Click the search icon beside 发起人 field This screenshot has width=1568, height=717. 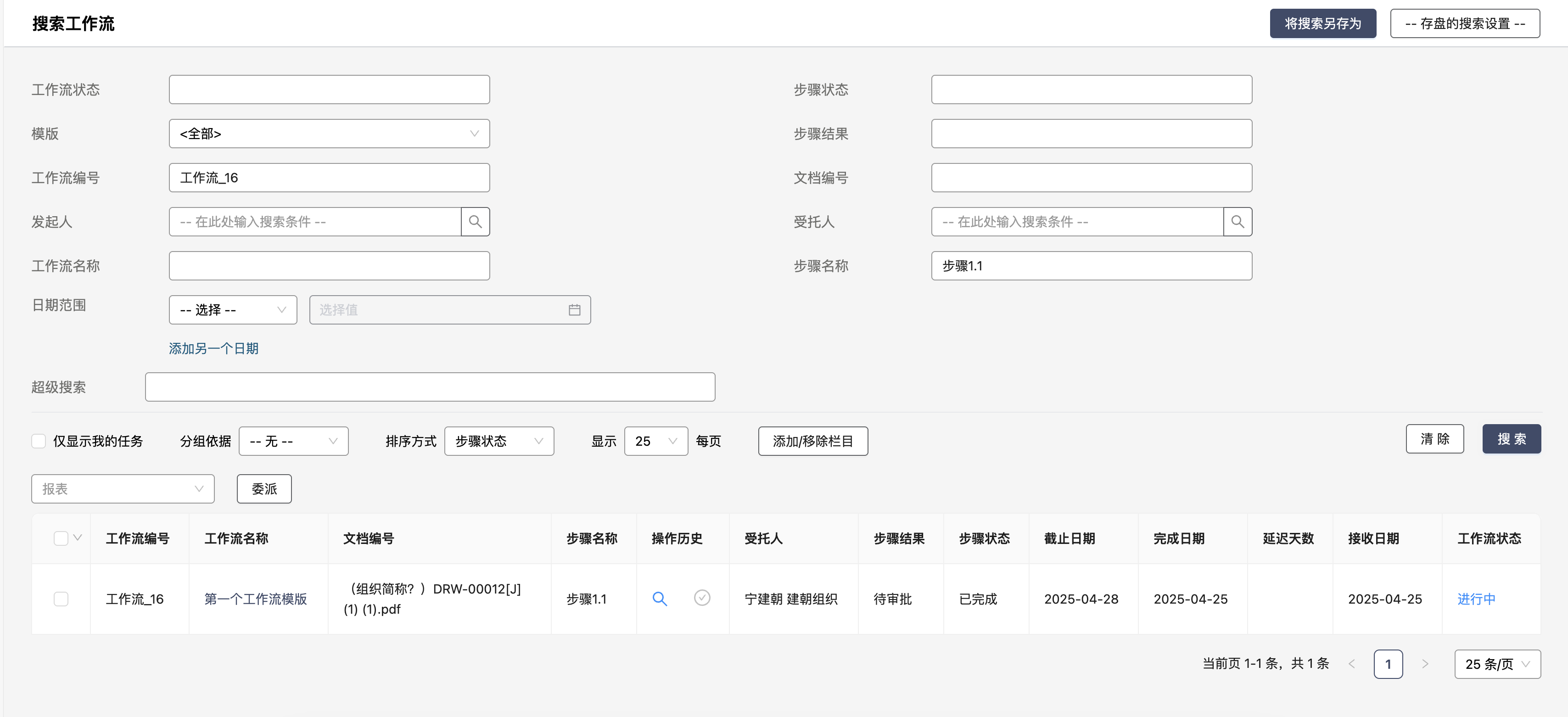point(475,222)
